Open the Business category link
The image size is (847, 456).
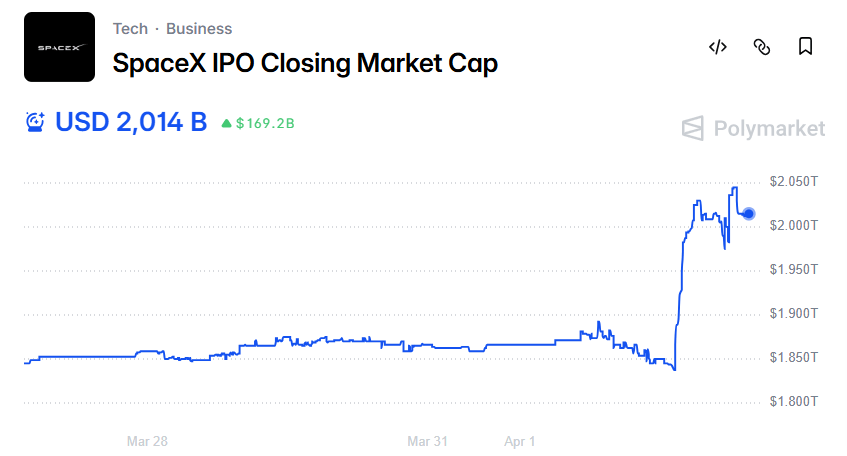click(x=199, y=29)
